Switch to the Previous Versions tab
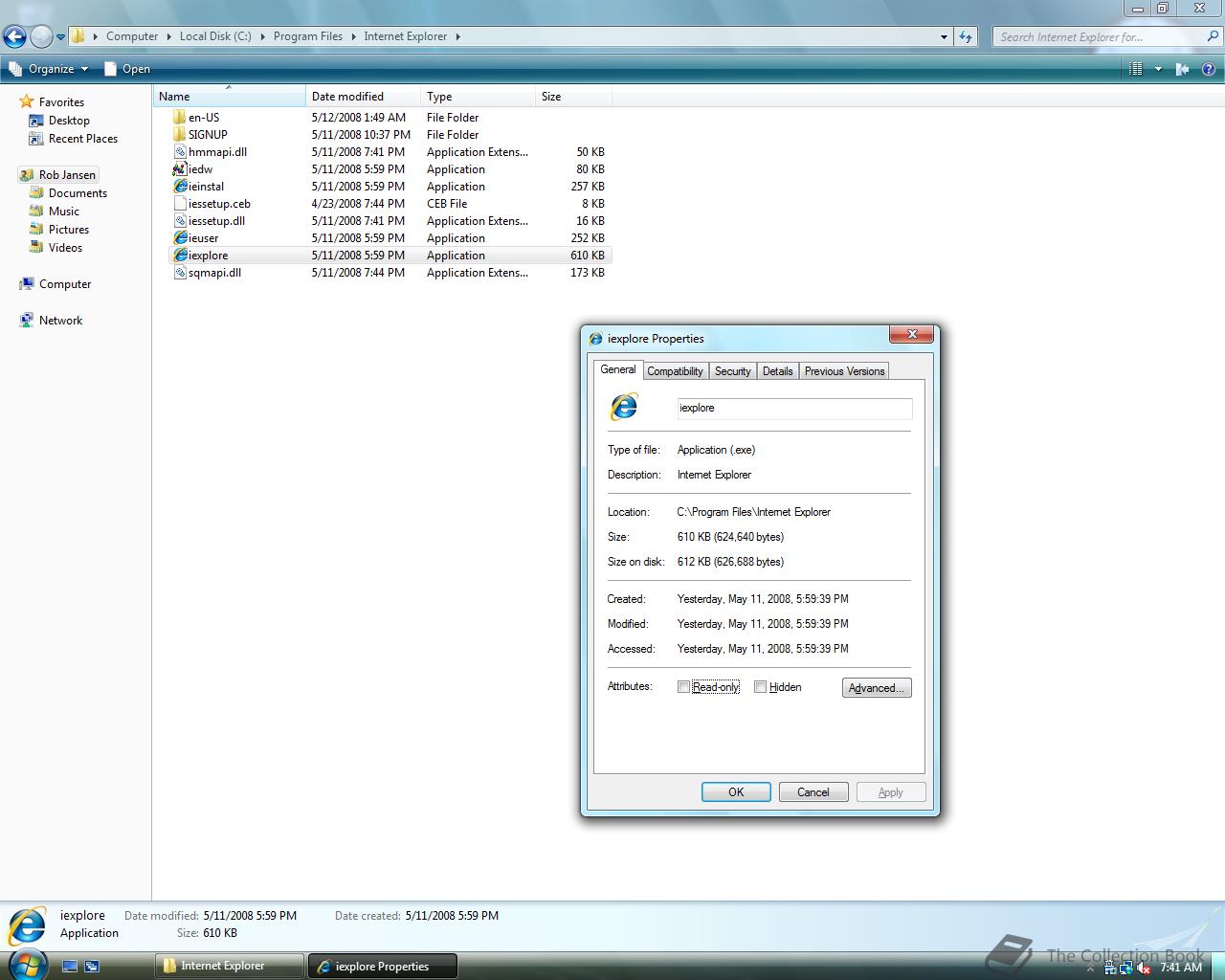The height and width of the screenshot is (980, 1225). [844, 371]
